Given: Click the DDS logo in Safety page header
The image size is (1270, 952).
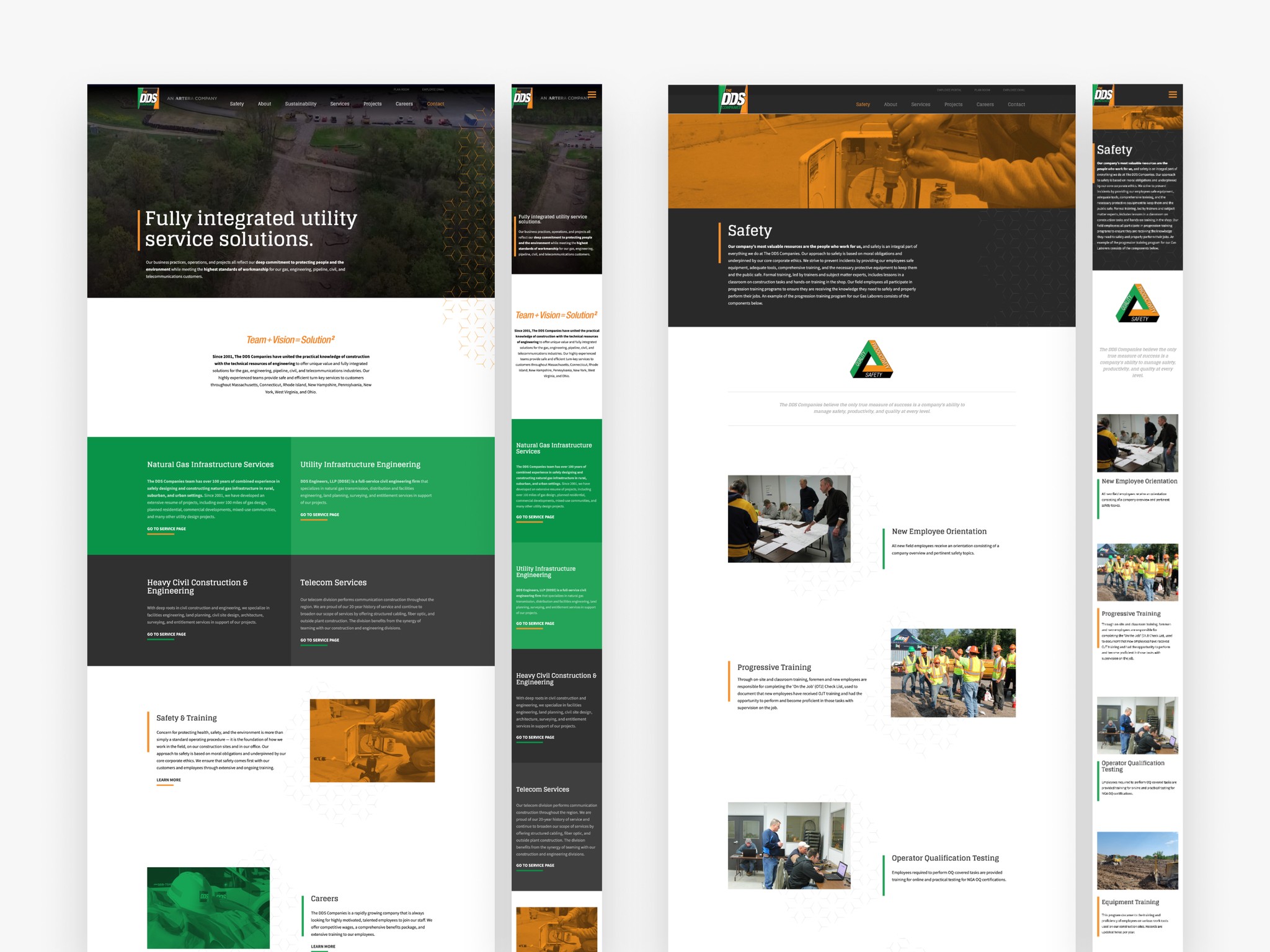Looking at the screenshot, I should click(733, 99).
